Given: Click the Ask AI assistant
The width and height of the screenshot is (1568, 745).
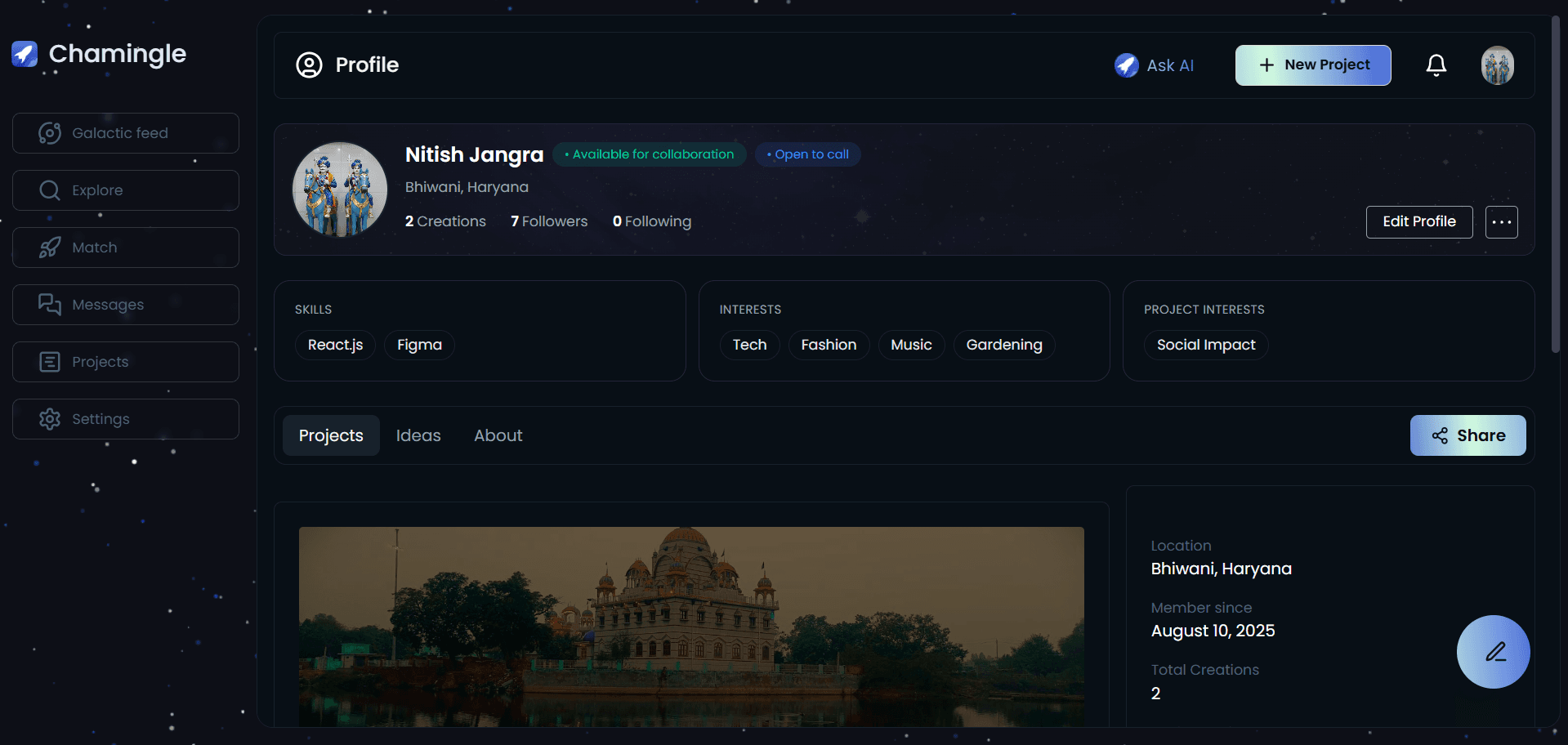Looking at the screenshot, I should [x=1154, y=65].
